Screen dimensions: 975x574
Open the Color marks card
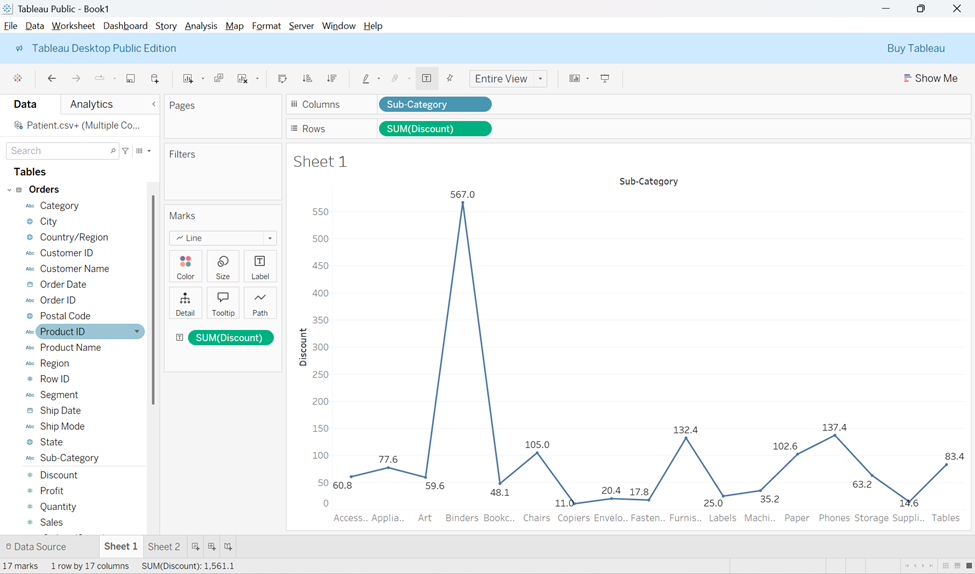(x=185, y=267)
